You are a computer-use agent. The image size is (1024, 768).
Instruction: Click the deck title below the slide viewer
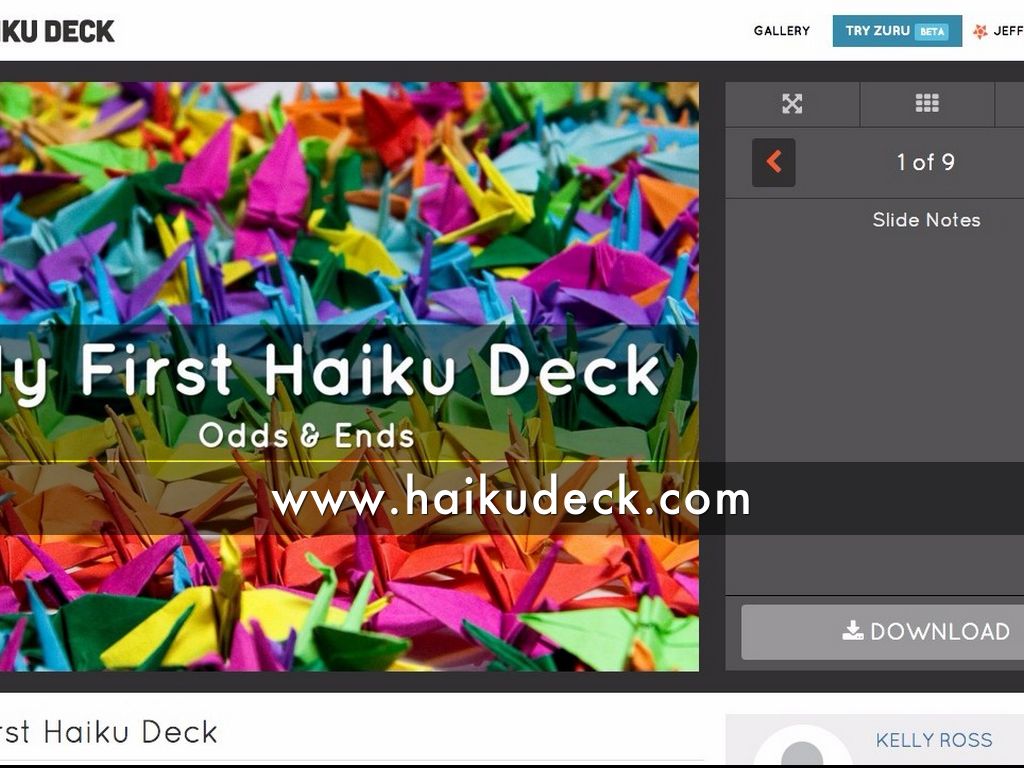(x=108, y=732)
